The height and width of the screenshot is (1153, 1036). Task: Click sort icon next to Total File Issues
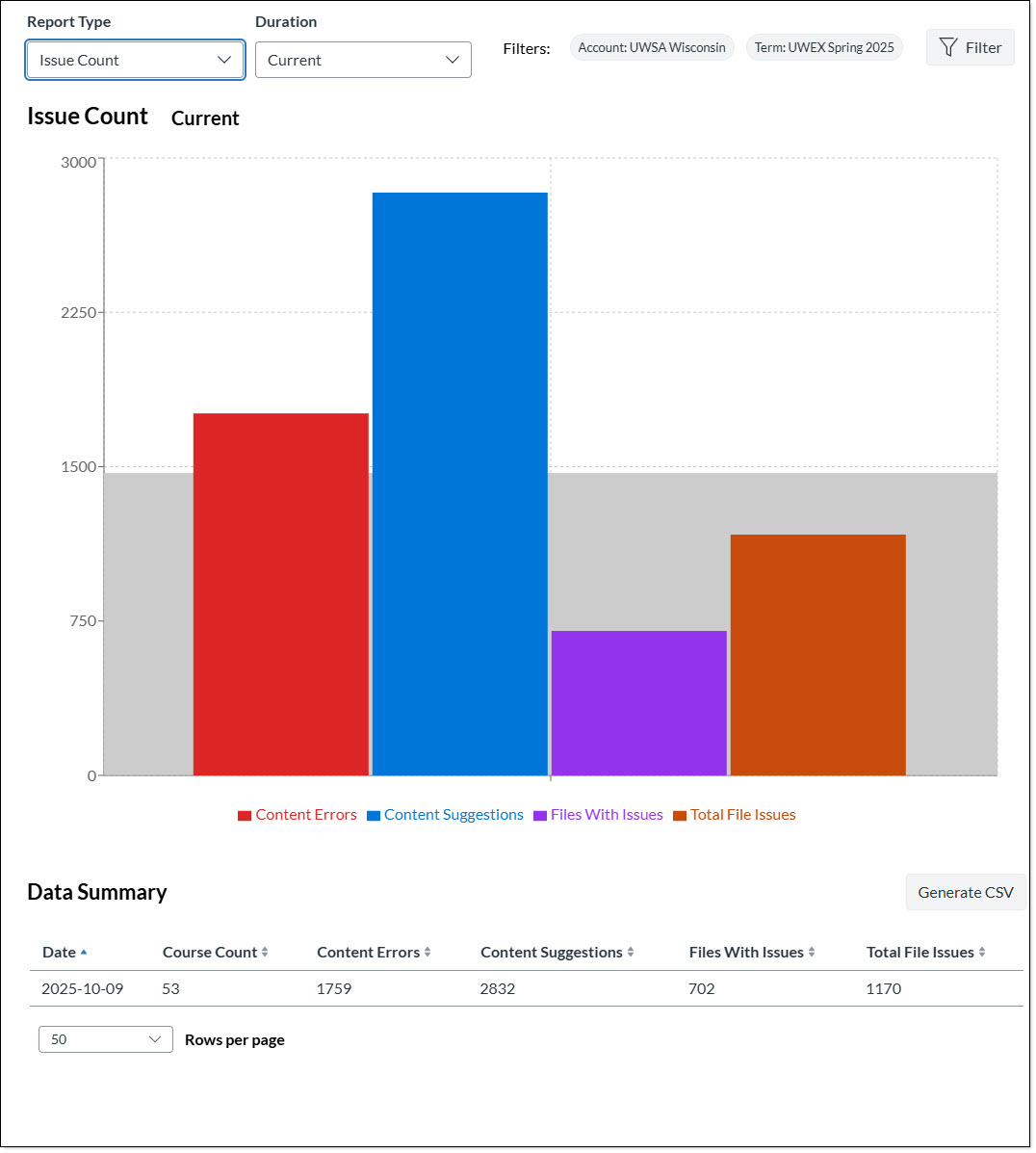[x=982, y=952]
